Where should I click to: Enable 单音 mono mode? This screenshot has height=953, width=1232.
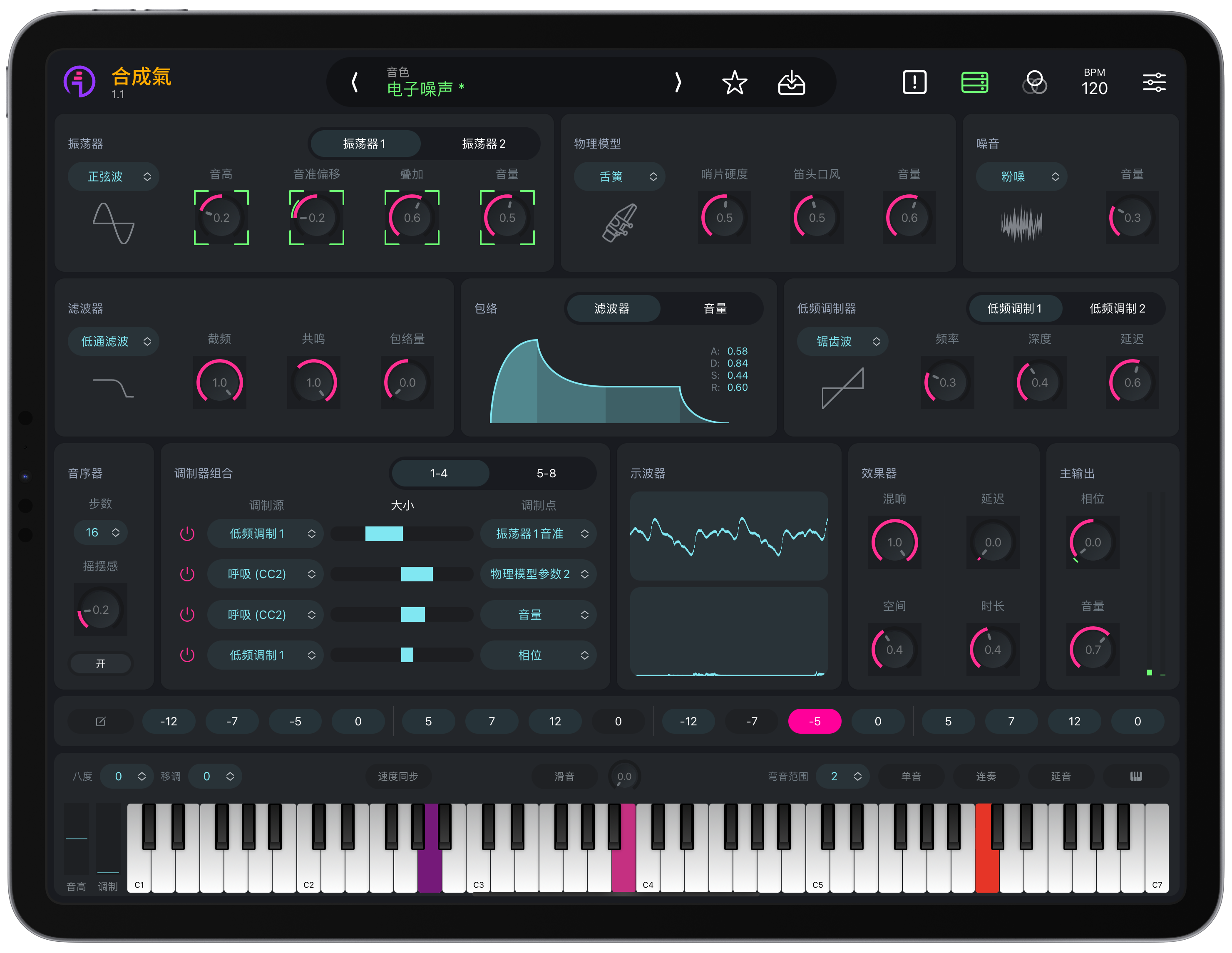click(x=910, y=777)
